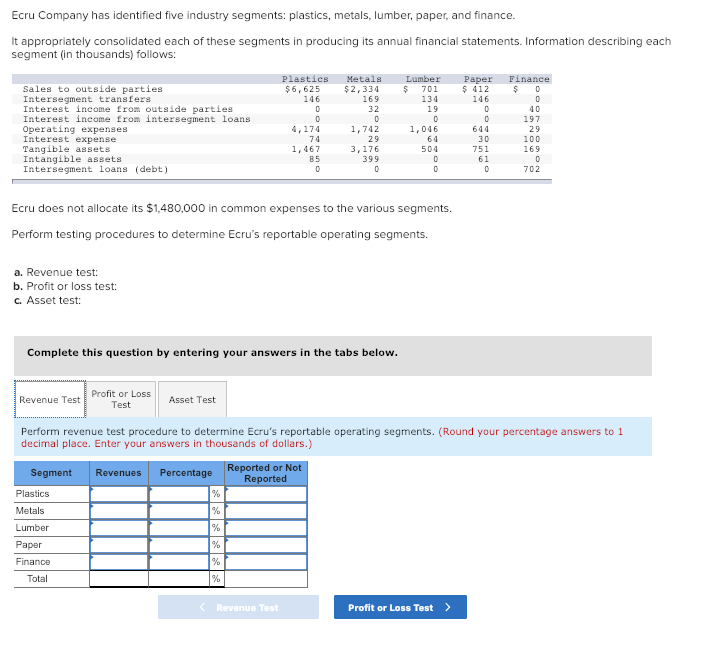Click the Plastics row label in answer table
This screenshot has width=717, height=653.
pyautogui.click(x=32, y=494)
